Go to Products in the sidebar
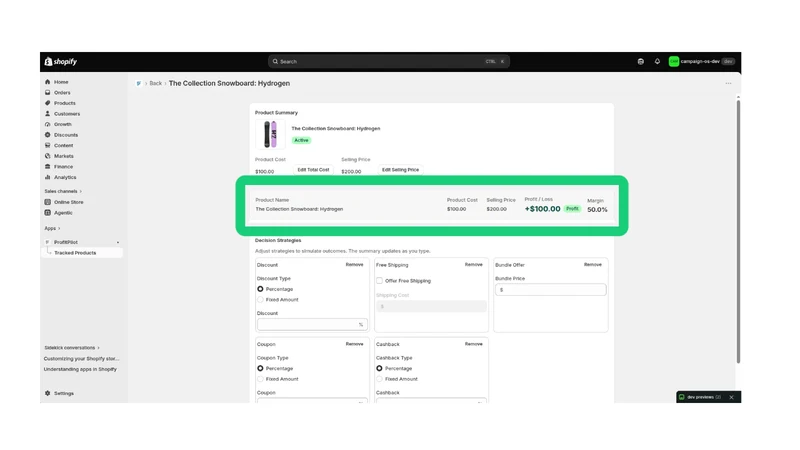Viewport: 800px width, 450px height. pos(65,103)
